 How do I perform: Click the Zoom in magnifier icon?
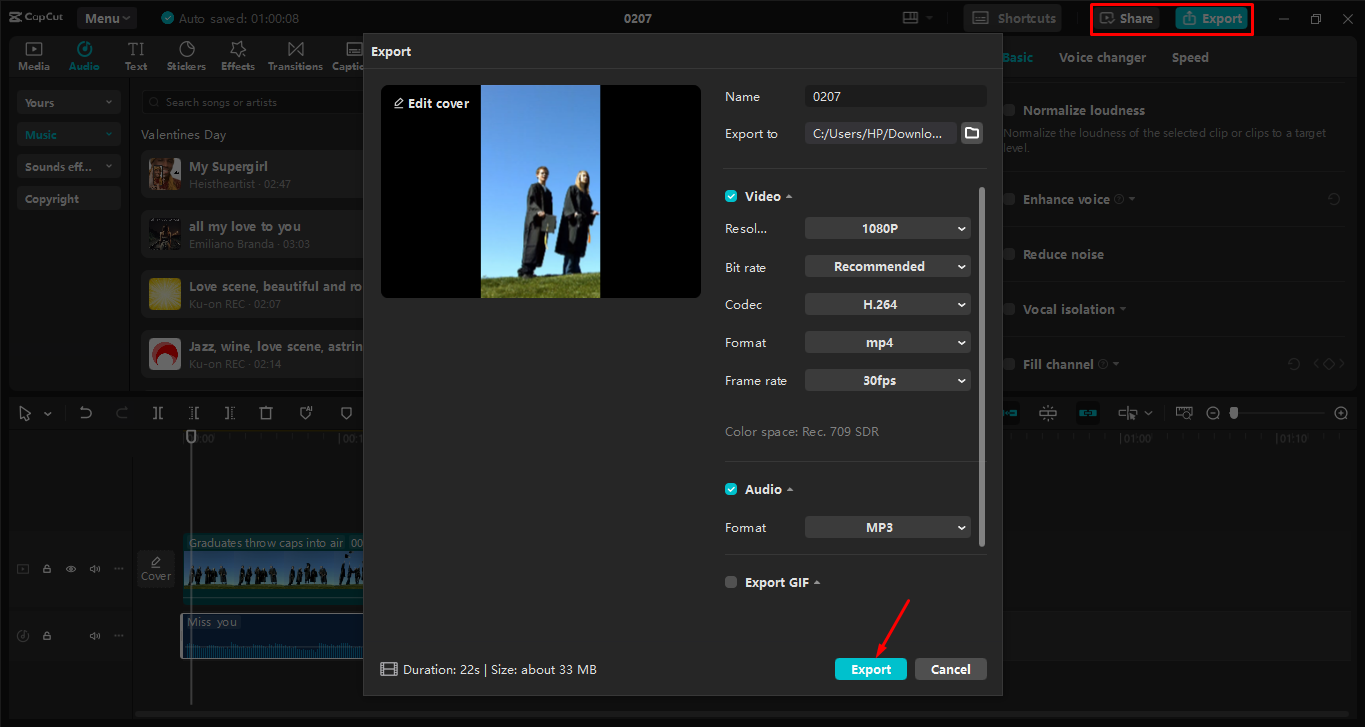[x=1340, y=412]
